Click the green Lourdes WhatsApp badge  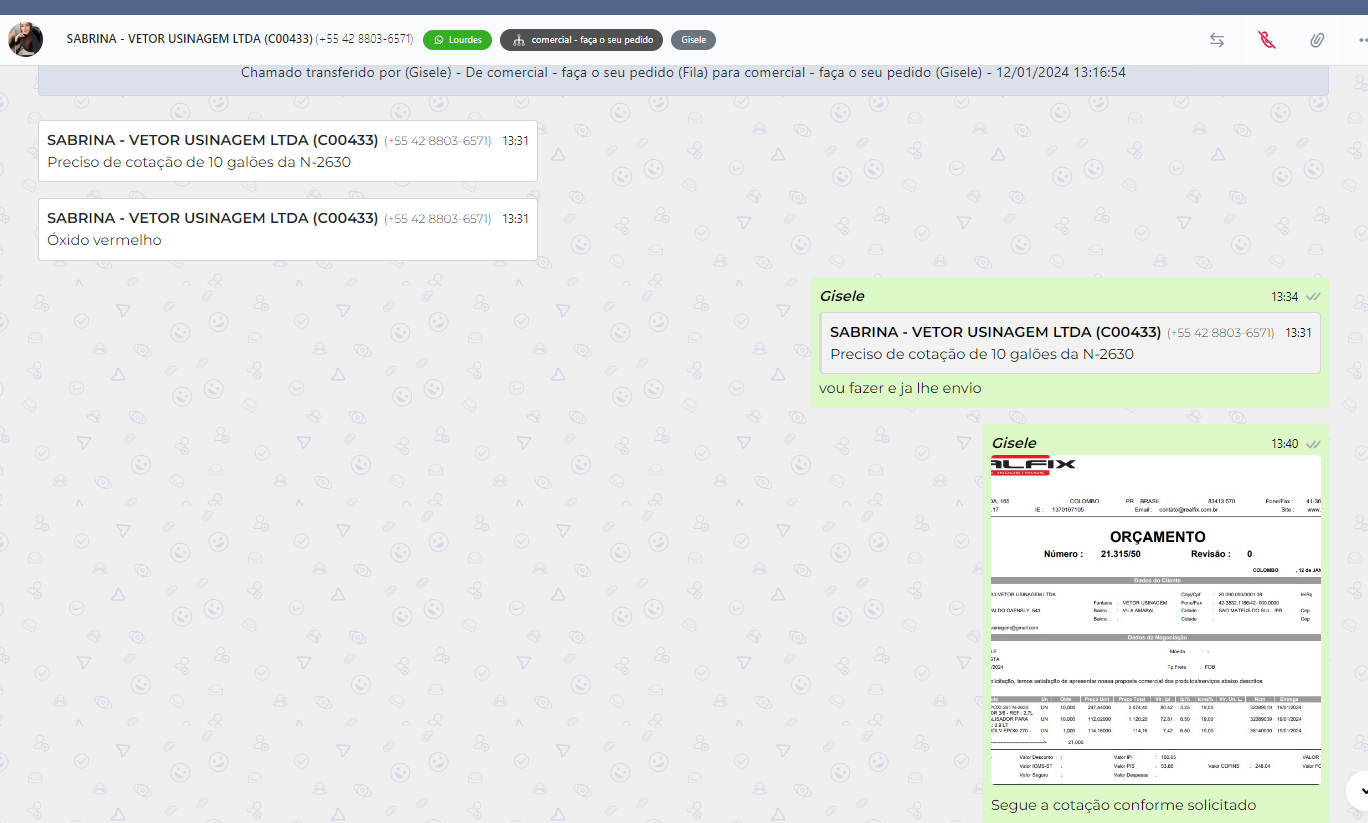pos(457,40)
